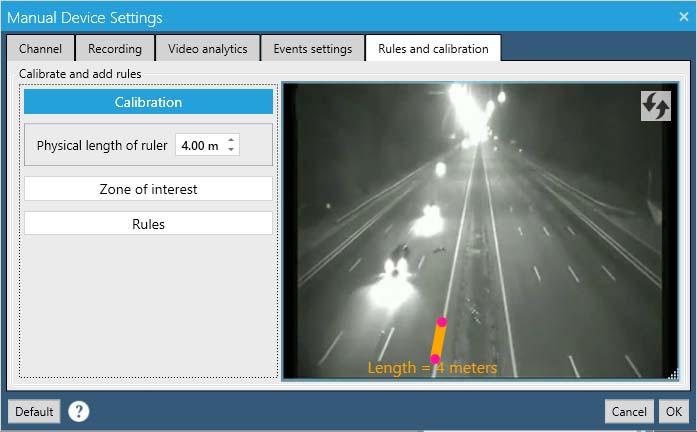This screenshot has height=432, width=697.
Task: Click the resize grip at video corner
Action: tap(673, 374)
